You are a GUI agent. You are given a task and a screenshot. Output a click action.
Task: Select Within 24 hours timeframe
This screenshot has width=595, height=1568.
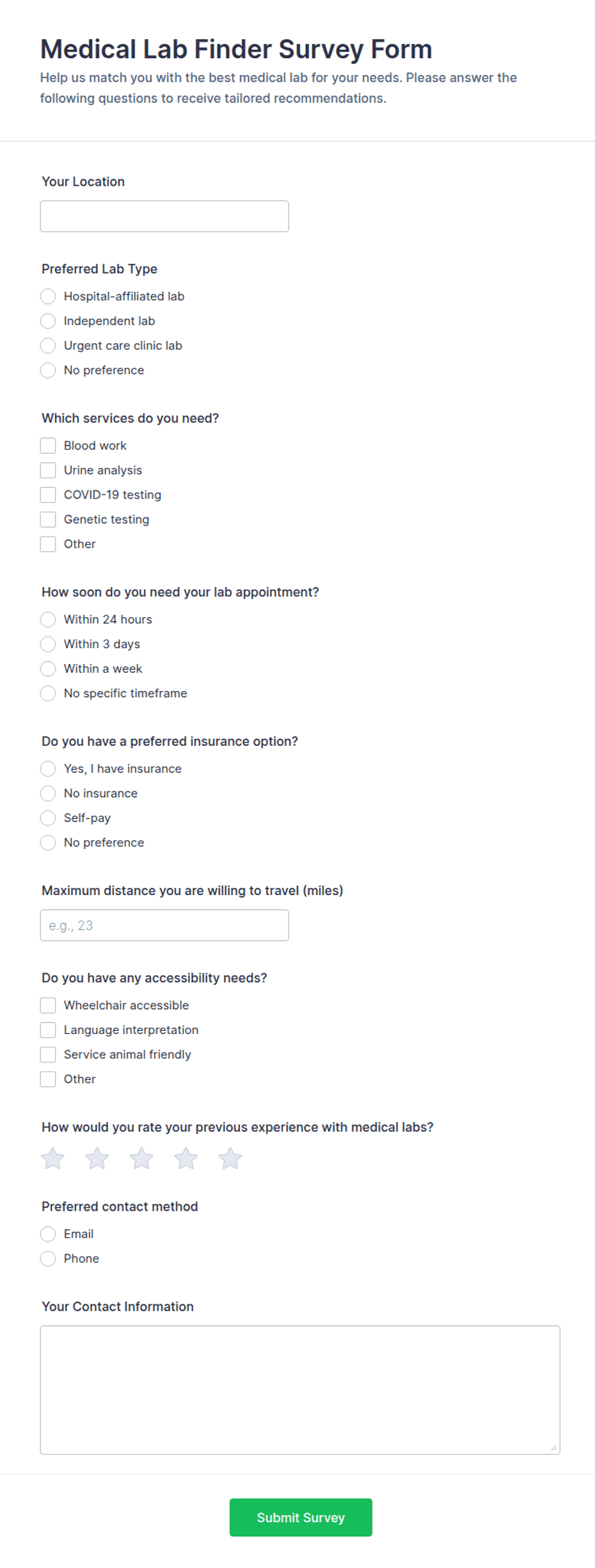(48, 619)
